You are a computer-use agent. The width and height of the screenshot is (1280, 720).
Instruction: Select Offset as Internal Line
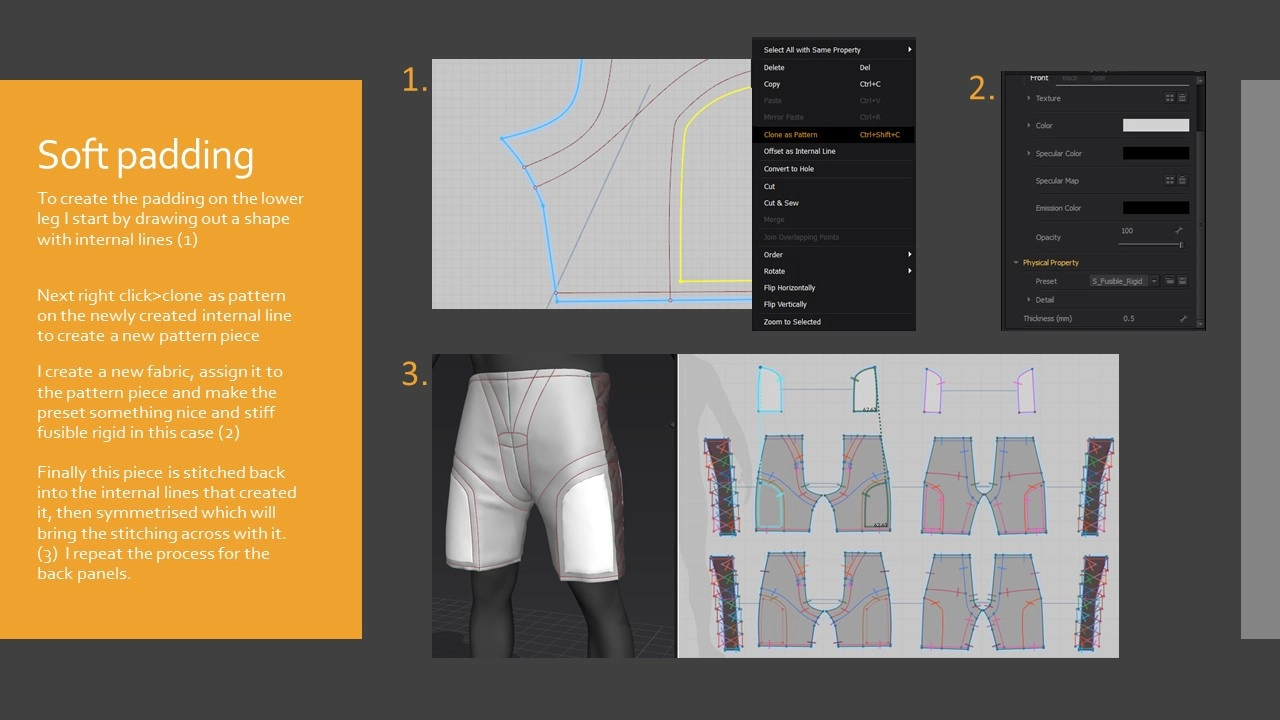tap(799, 151)
